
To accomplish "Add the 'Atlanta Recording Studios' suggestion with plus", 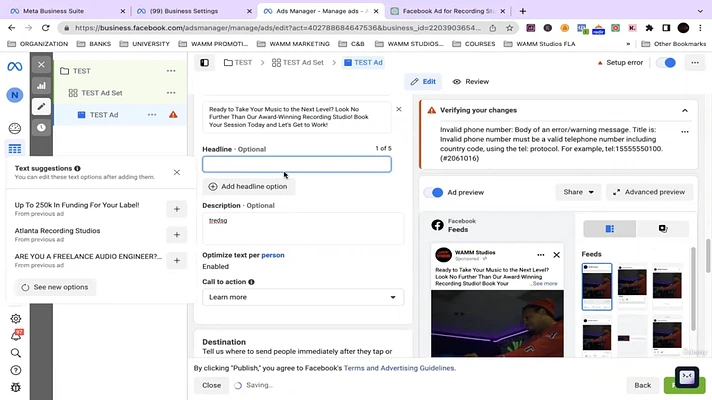I will [176, 235].
